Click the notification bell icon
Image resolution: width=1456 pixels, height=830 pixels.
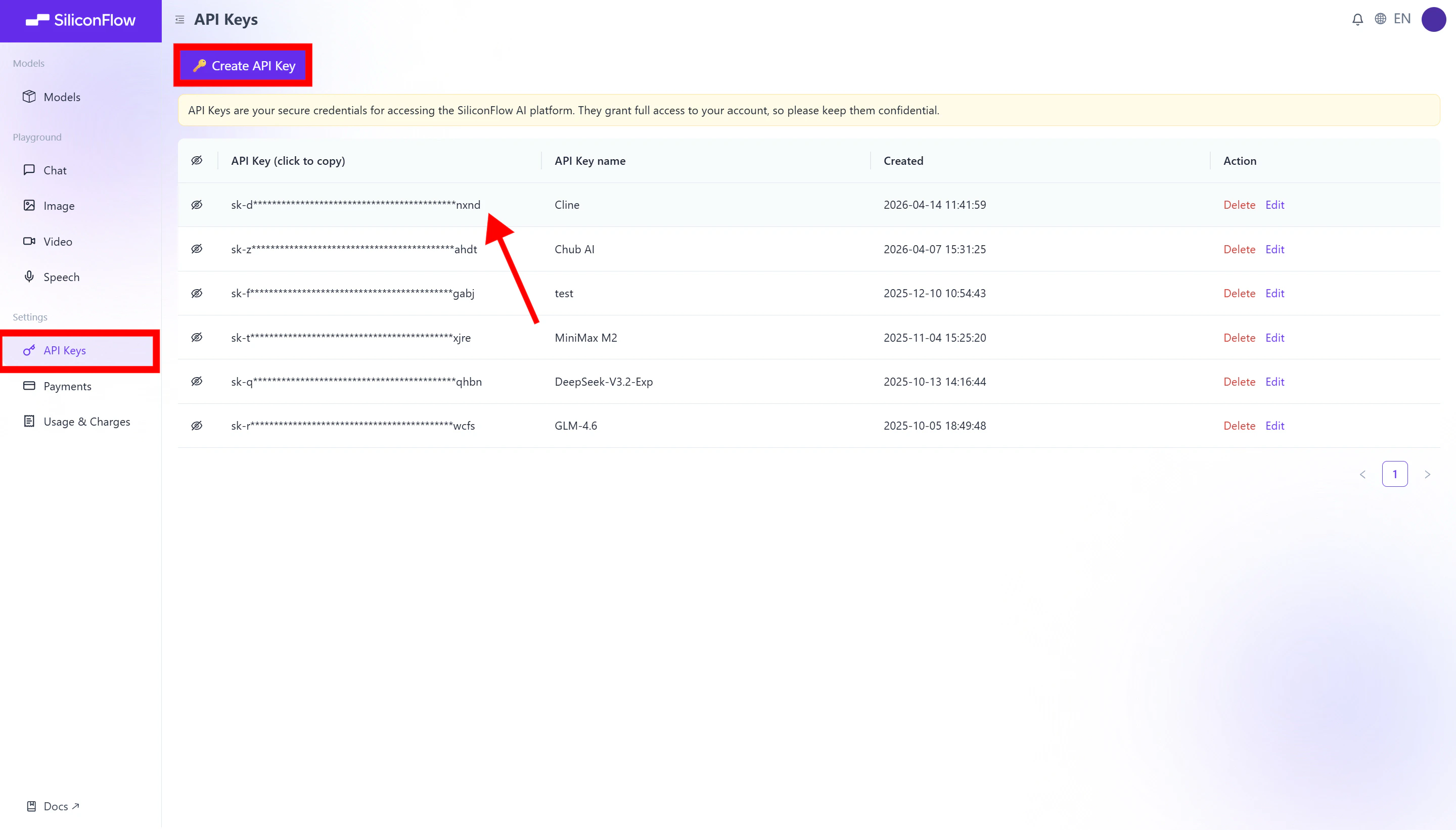(x=1357, y=19)
